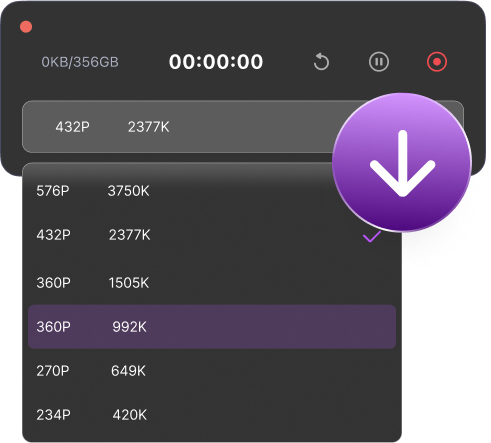This screenshot has height=443, width=491.
Task: Click the restart recording arrow icon
Action: click(x=321, y=62)
